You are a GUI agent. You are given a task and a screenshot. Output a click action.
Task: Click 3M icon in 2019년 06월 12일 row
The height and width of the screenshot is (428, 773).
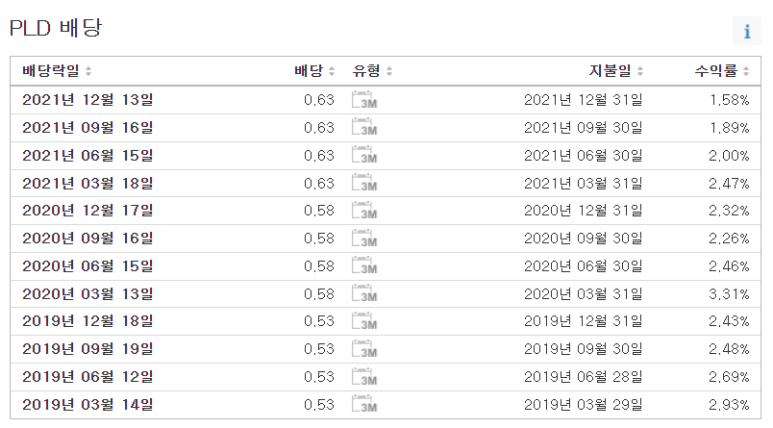point(364,377)
